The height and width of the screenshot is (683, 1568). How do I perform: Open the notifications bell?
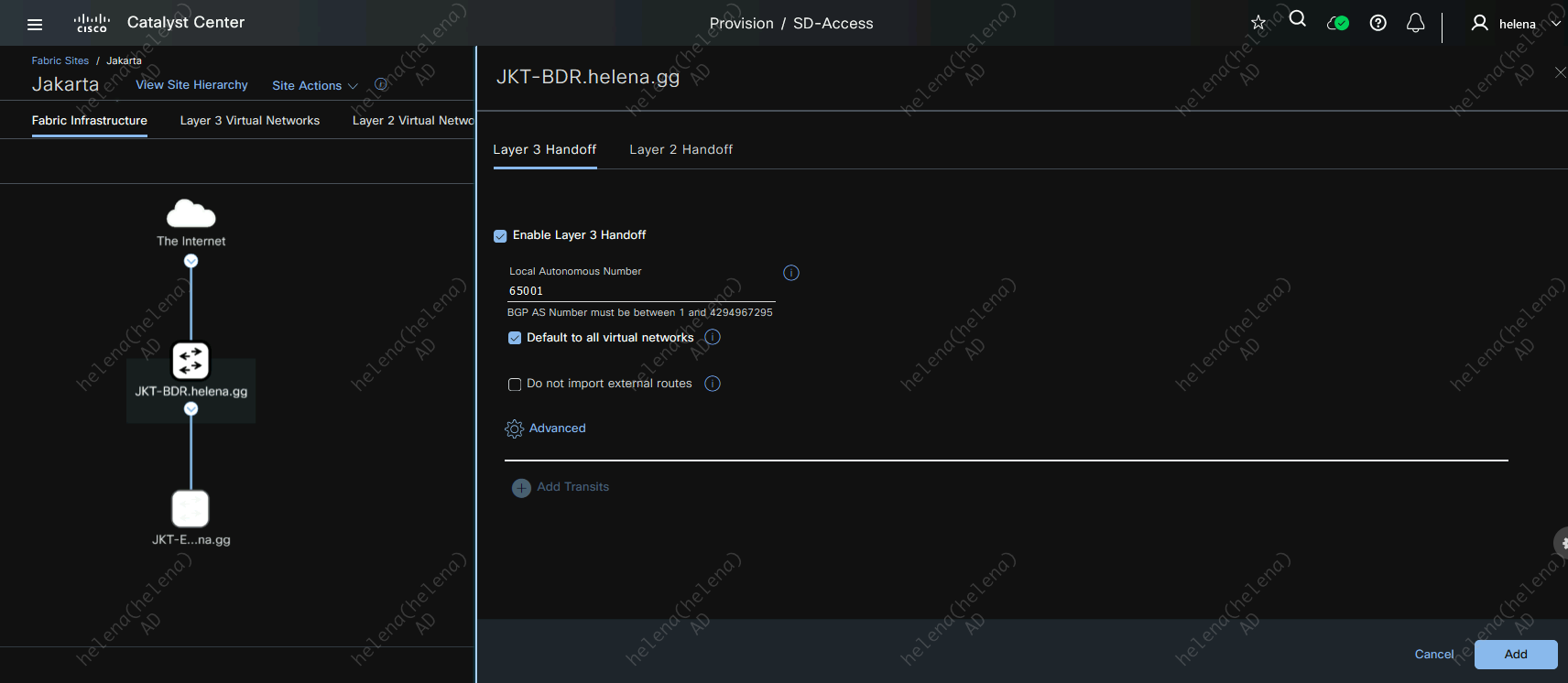[1415, 23]
